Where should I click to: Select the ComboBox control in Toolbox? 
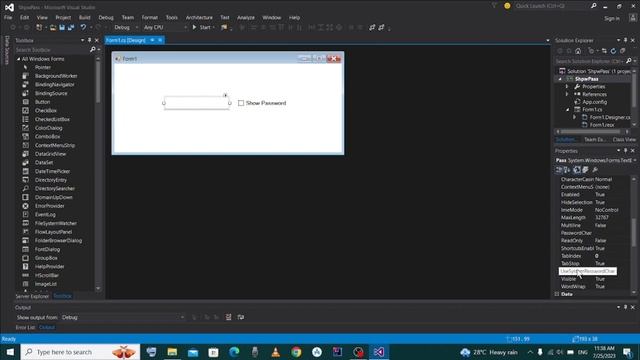pyautogui.click(x=47, y=137)
